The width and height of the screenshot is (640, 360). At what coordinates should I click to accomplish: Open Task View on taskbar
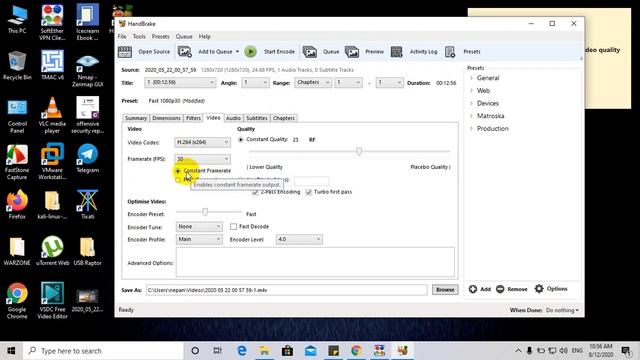(218, 351)
